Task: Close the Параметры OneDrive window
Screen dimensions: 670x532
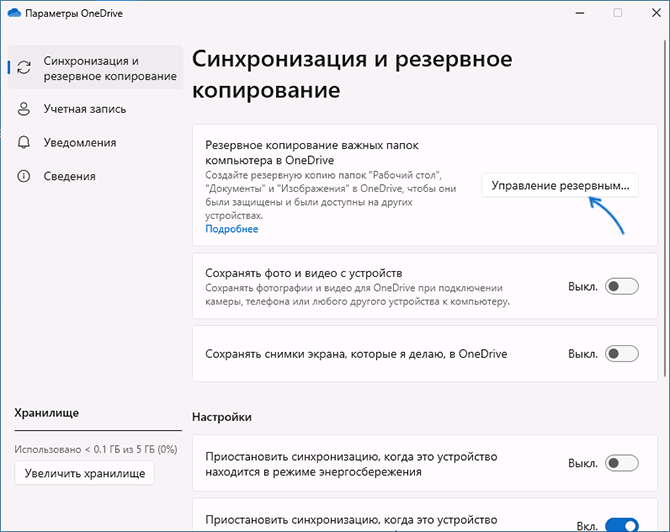Action: (x=656, y=13)
